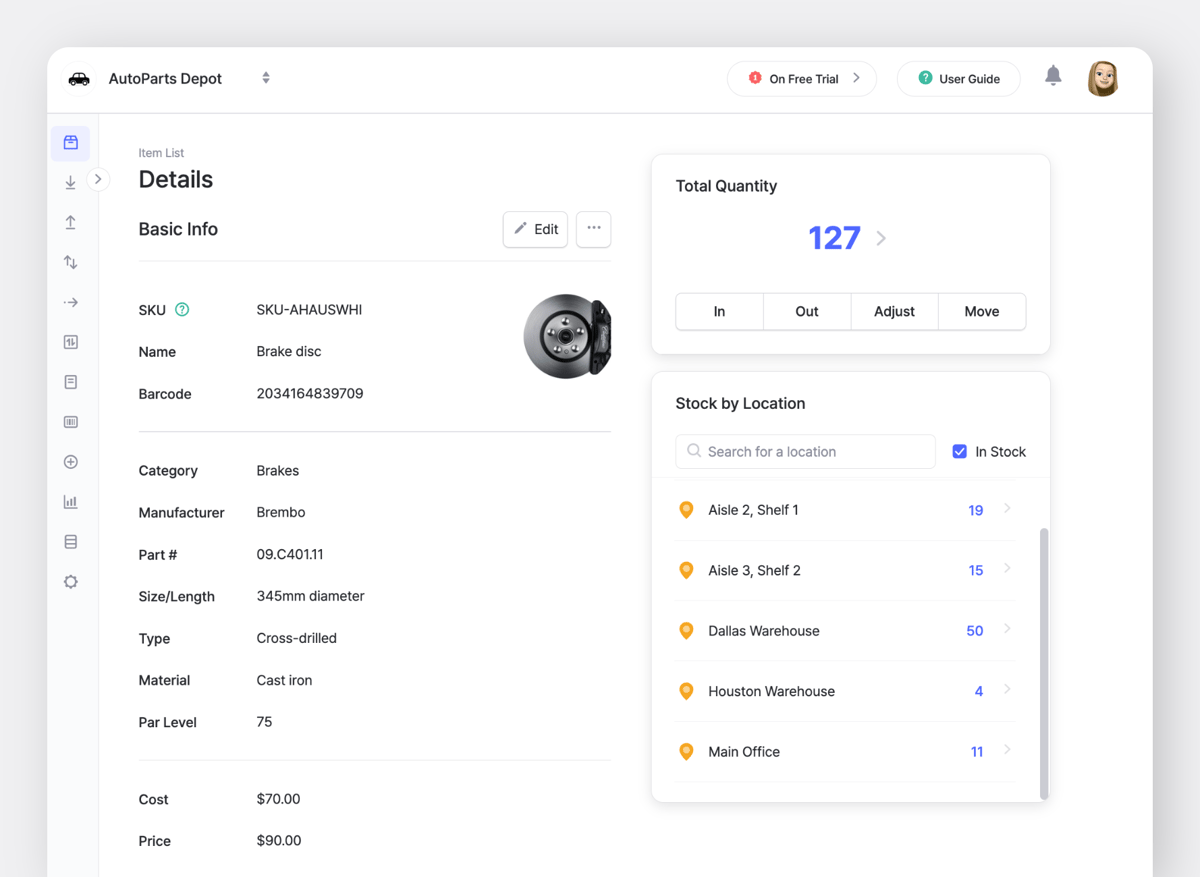Image resolution: width=1200 pixels, height=877 pixels.
Task: Expand Aisle 2, Shelf 1 row chevron
Action: 1007,509
